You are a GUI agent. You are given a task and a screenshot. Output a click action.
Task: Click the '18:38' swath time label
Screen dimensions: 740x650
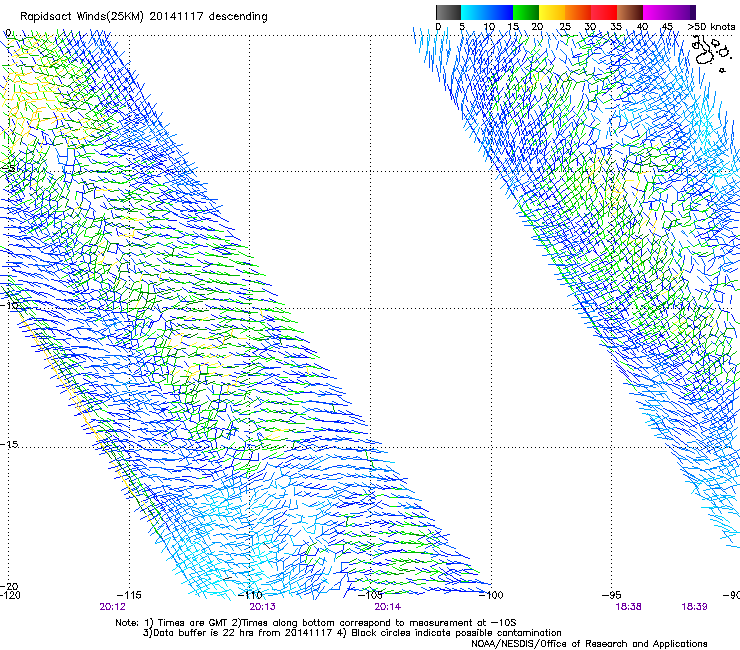628,607
